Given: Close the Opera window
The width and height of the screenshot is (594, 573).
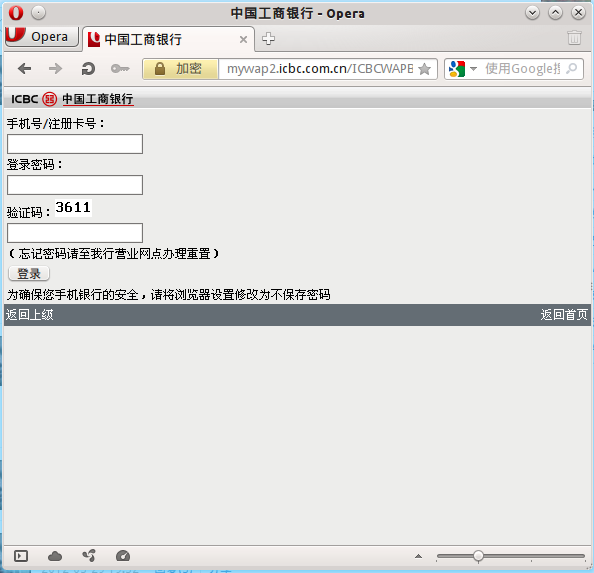Looking at the screenshot, I should coord(578,13).
